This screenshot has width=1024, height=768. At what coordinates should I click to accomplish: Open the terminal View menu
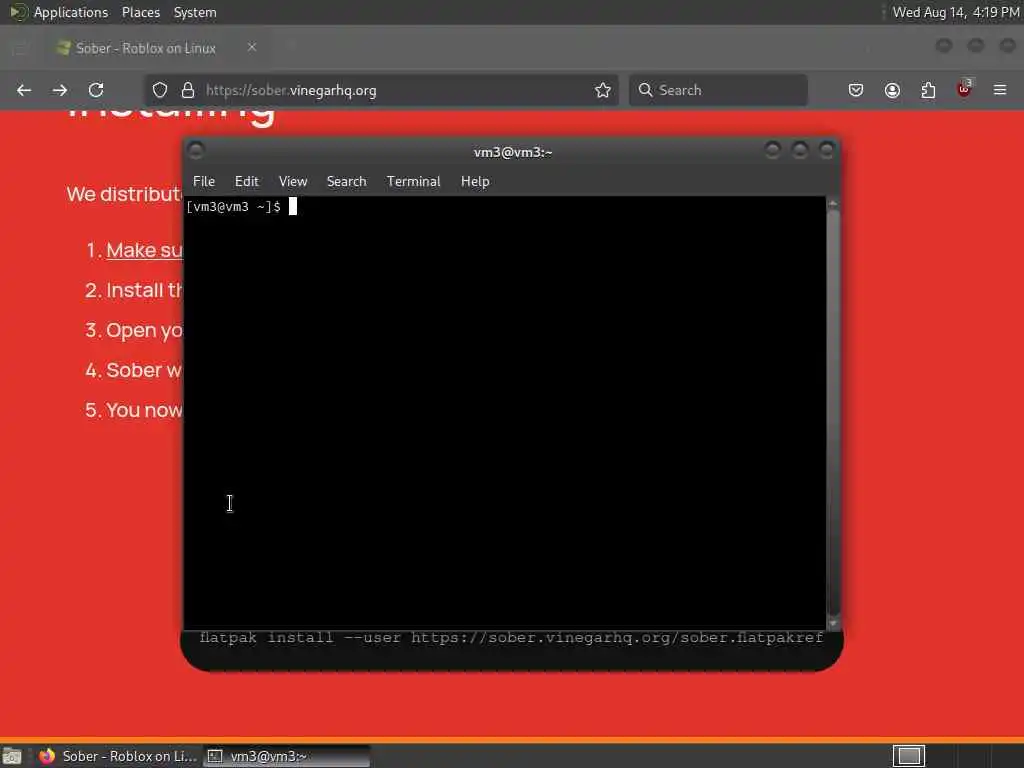pyautogui.click(x=293, y=182)
